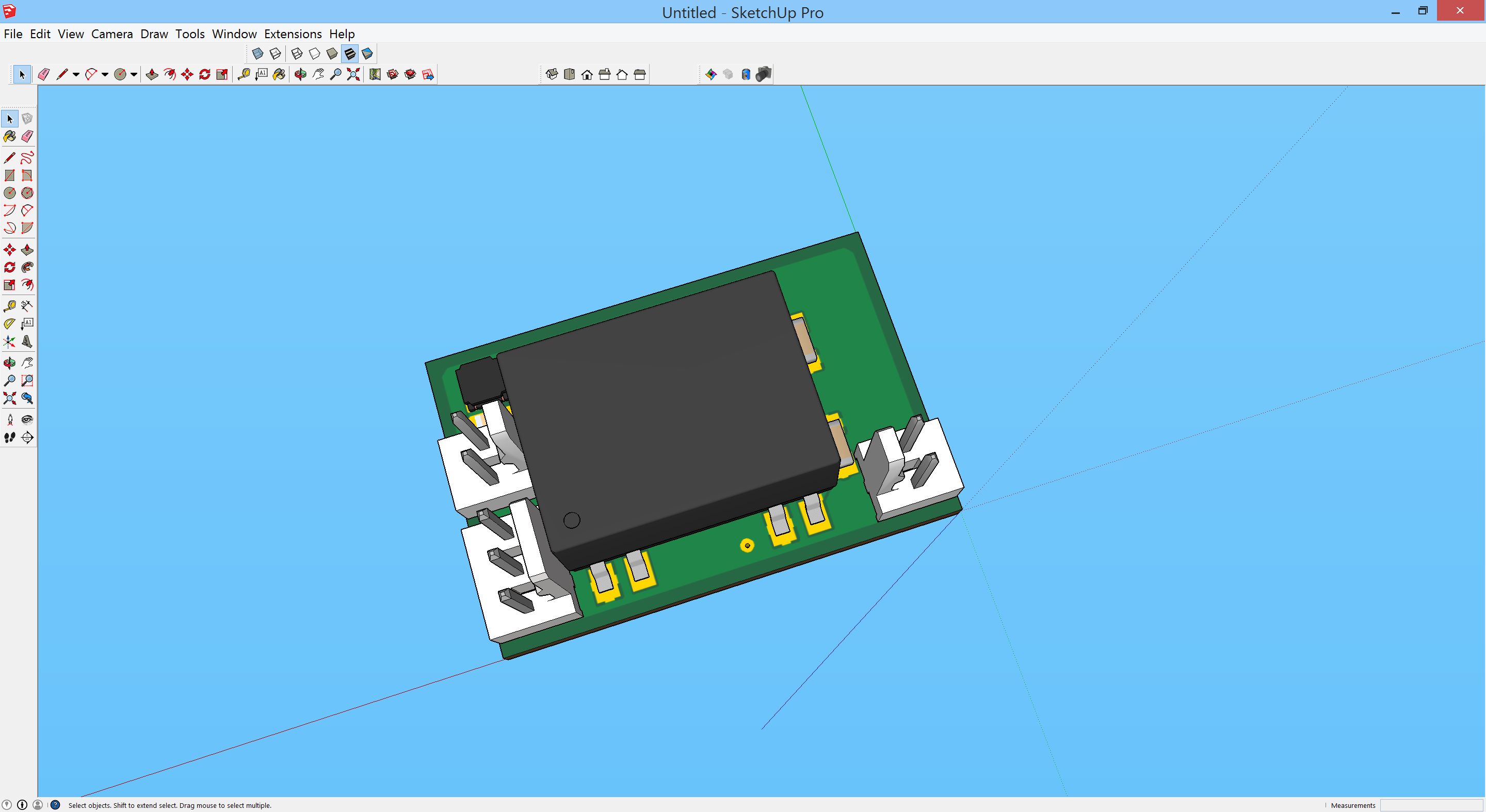Image resolution: width=1486 pixels, height=812 pixels.
Task: Switch to Right view
Action: [605, 74]
